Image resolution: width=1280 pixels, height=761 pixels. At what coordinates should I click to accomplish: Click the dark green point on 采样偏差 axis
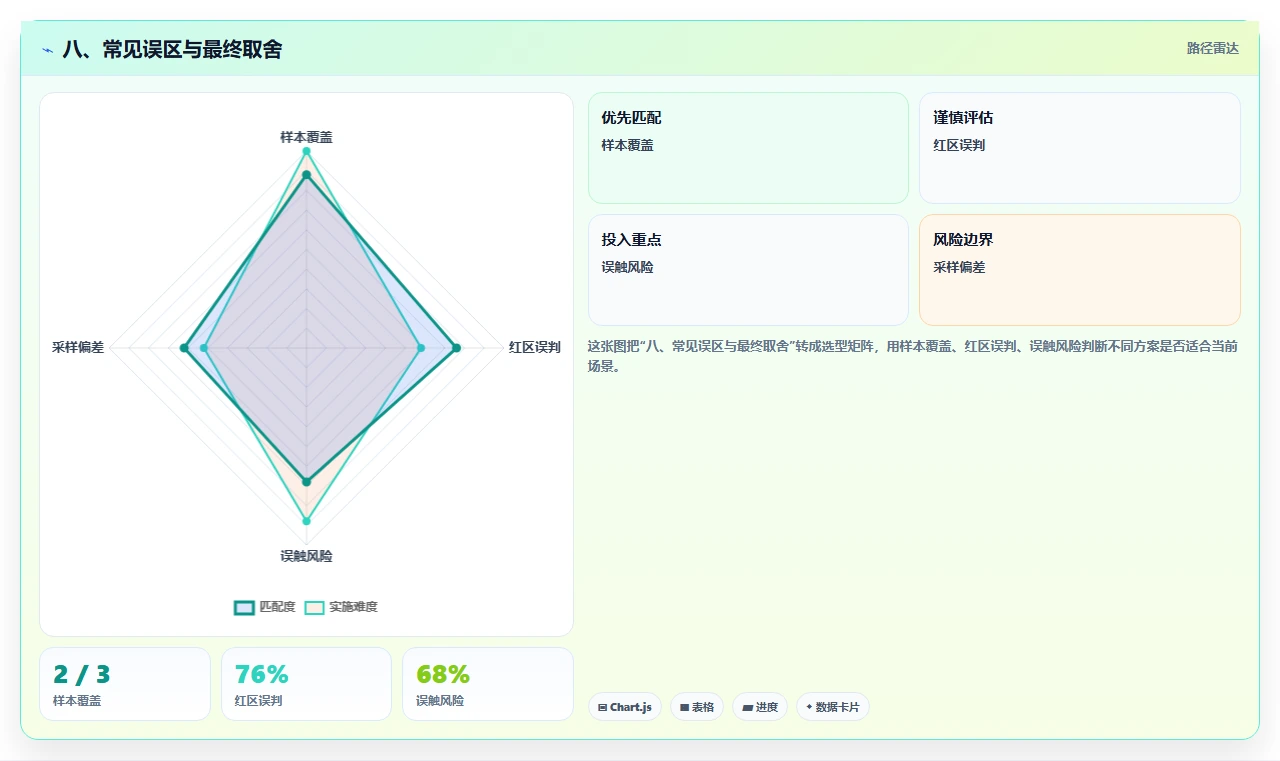coord(184,348)
